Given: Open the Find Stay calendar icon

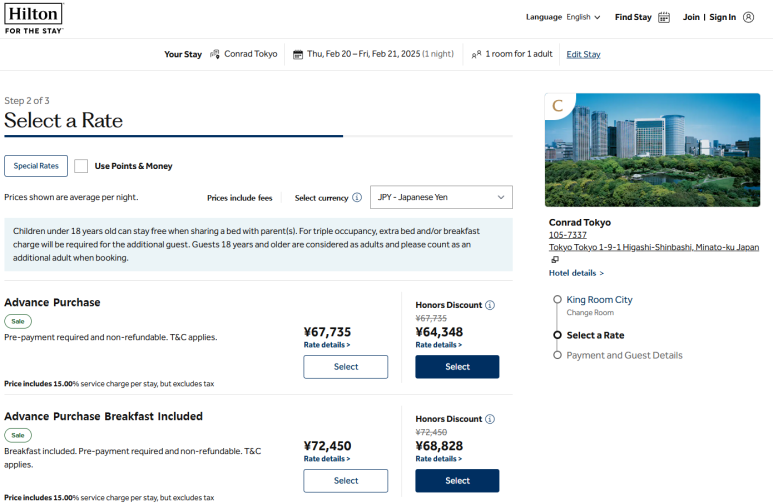Looking at the screenshot, I should (x=664, y=17).
